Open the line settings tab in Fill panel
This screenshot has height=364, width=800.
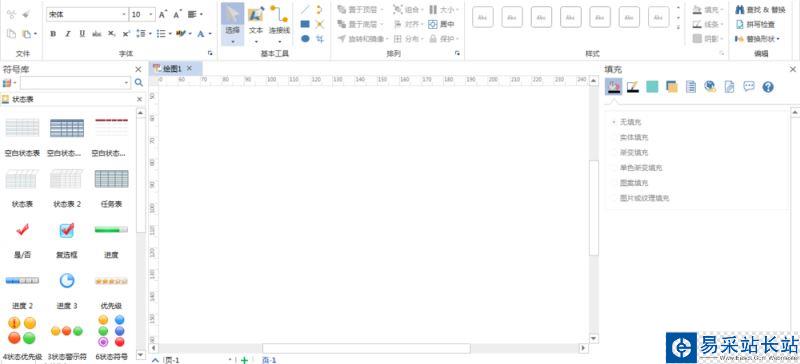(x=633, y=87)
